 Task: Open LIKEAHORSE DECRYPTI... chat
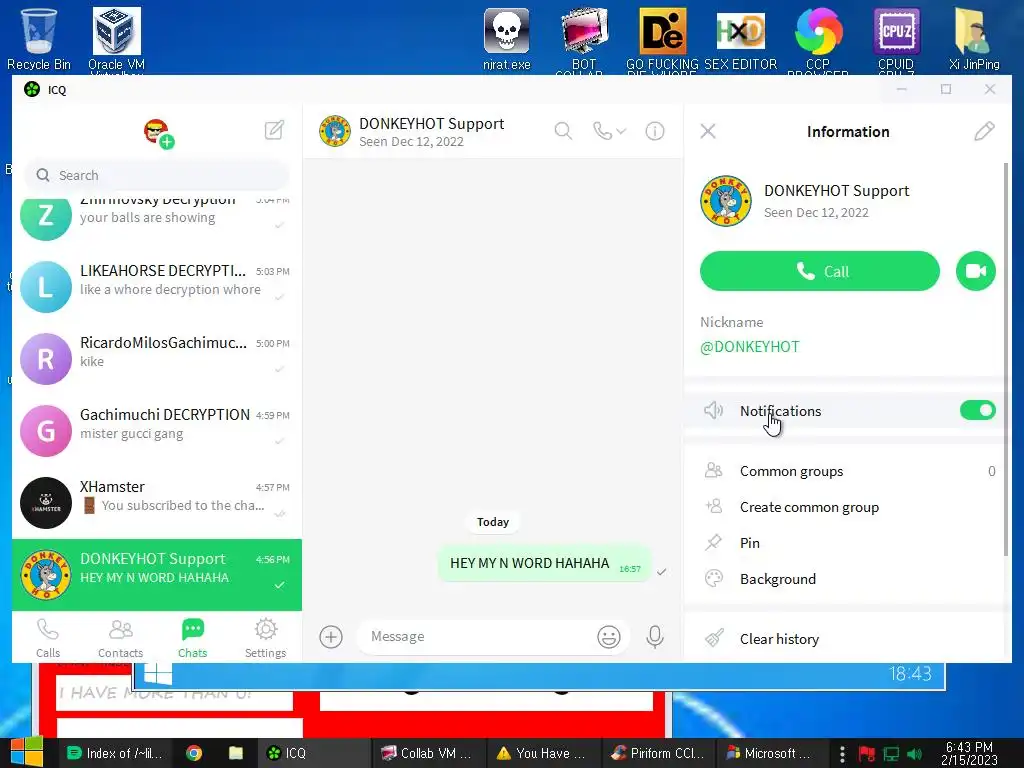click(x=157, y=287)
